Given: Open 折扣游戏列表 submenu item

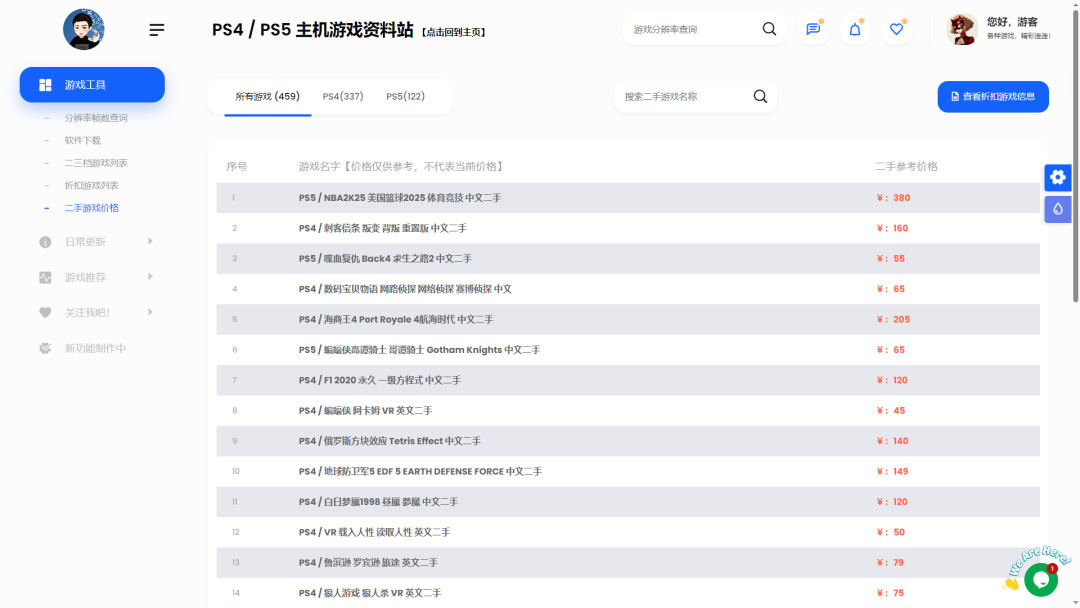Looking at the screenshot, I should [x=92, y=185].
